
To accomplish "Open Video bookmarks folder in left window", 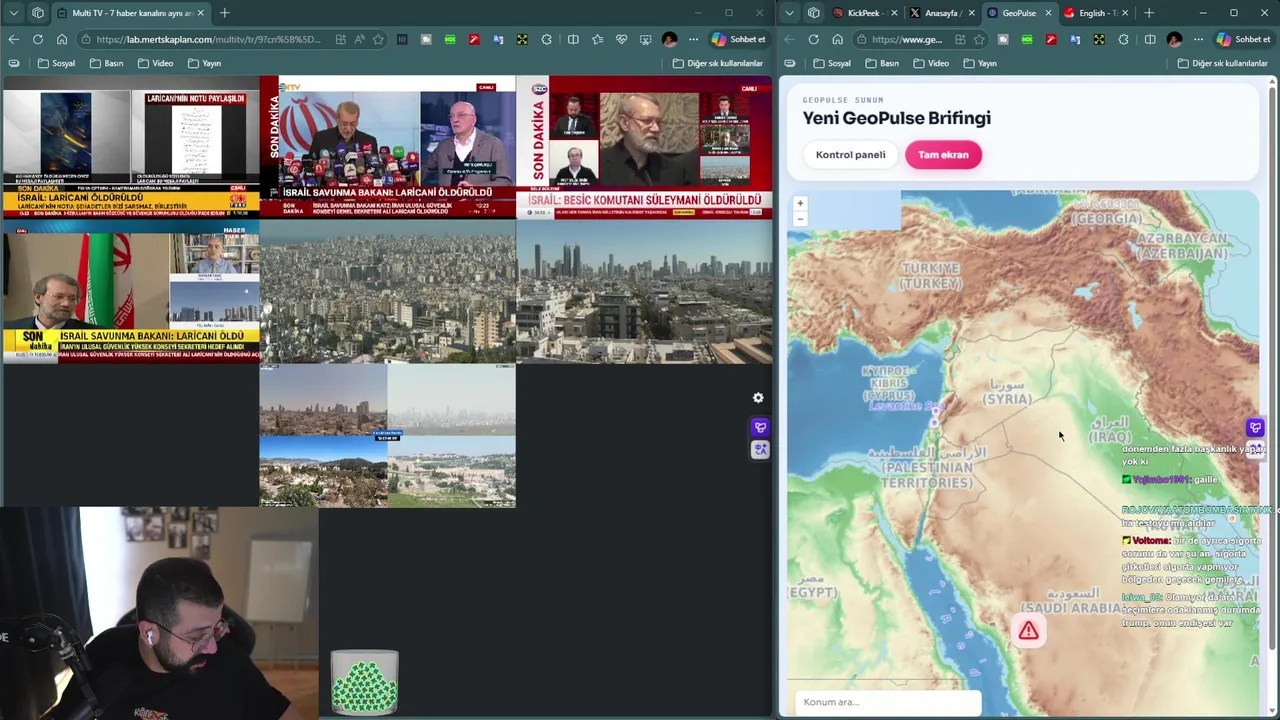I will point(155,63).
